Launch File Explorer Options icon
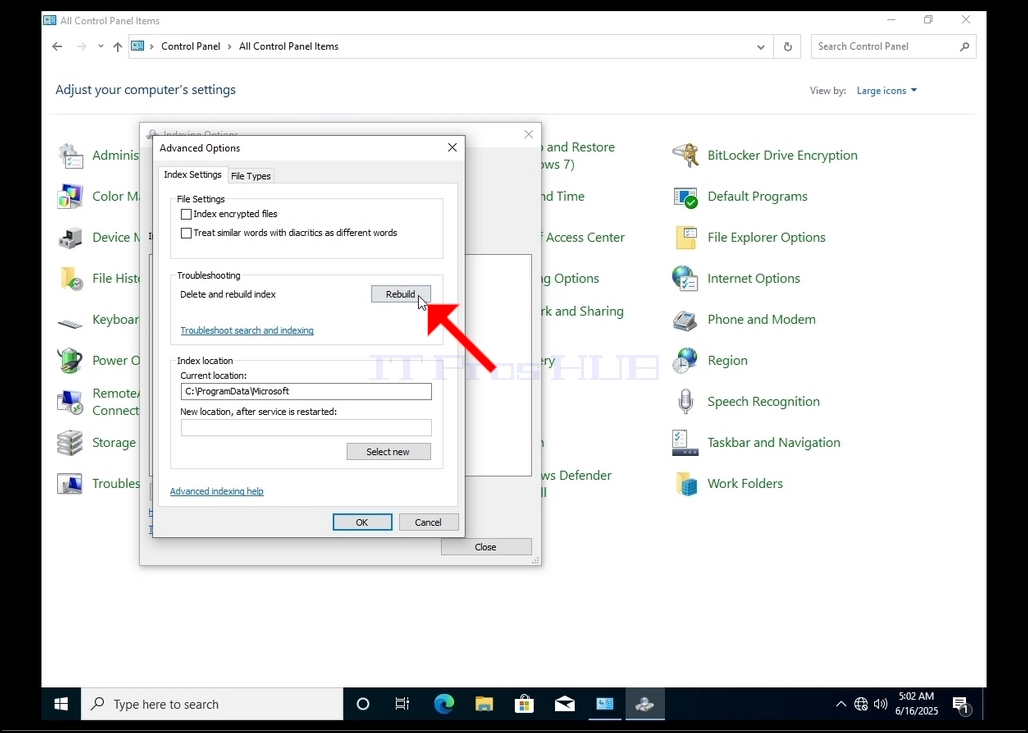1028x733 pixels. (685, 237)
